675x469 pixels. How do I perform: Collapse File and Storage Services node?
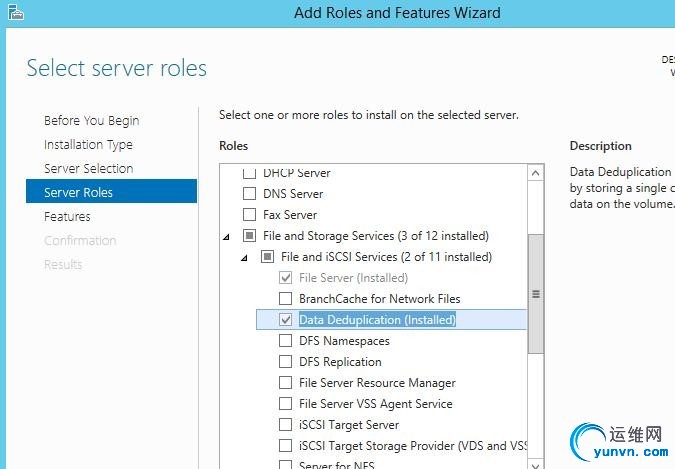[227, 236]
